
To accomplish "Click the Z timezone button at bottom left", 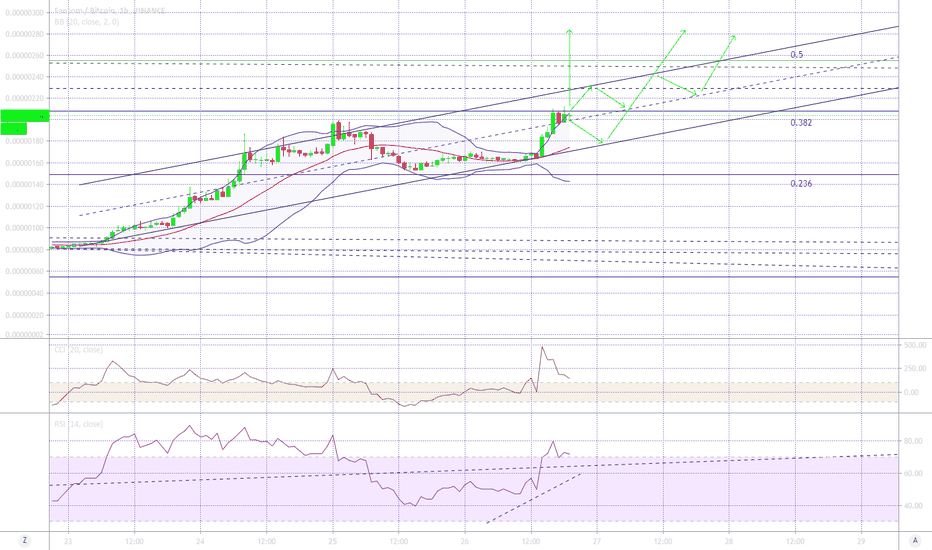I will tap(24, 540).
